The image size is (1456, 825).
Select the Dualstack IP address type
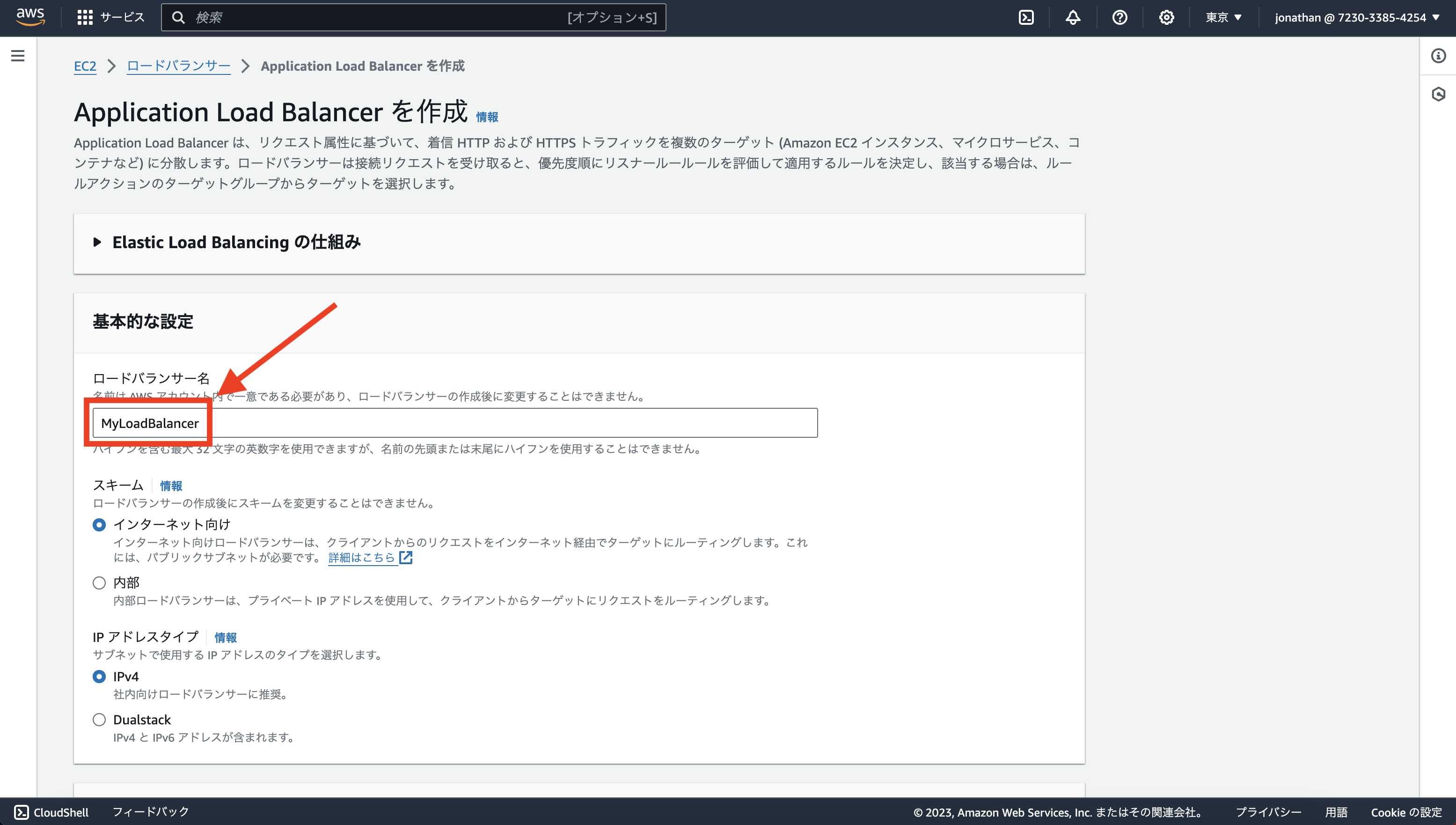coord(99,720)
